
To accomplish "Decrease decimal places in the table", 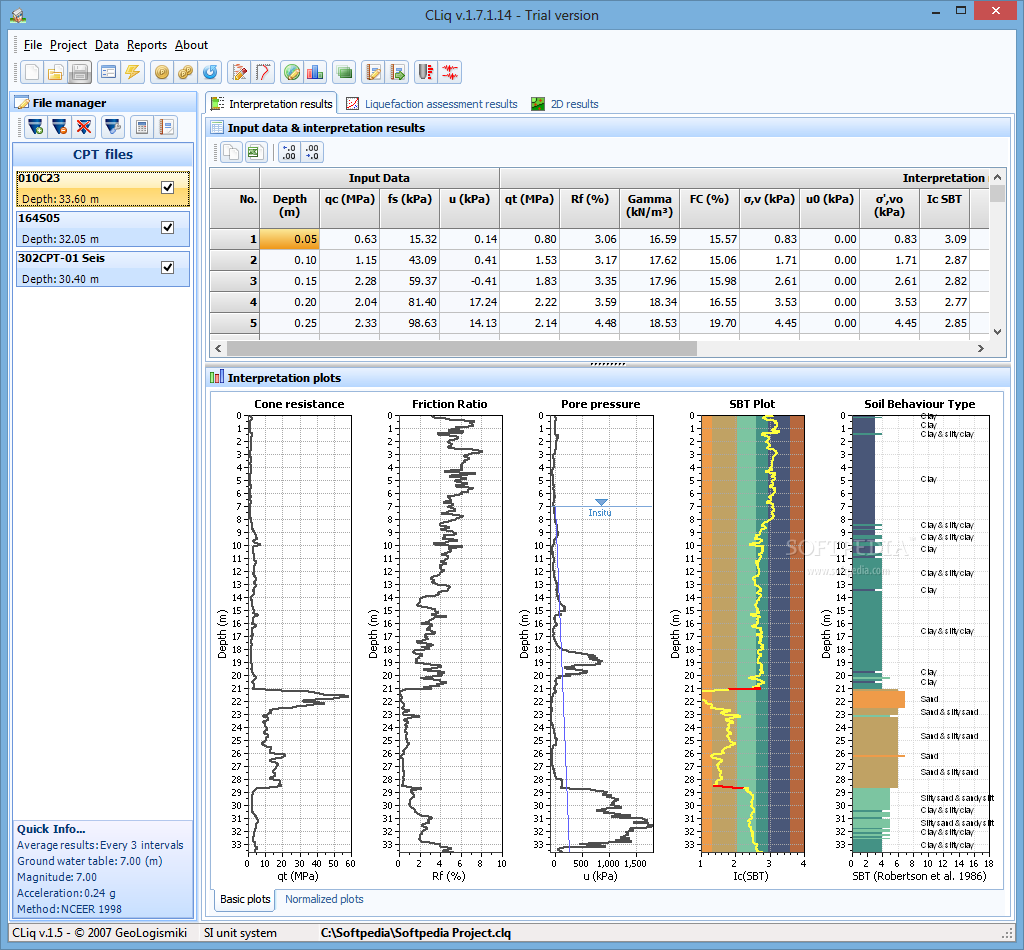I will click(x=312, y=152).
